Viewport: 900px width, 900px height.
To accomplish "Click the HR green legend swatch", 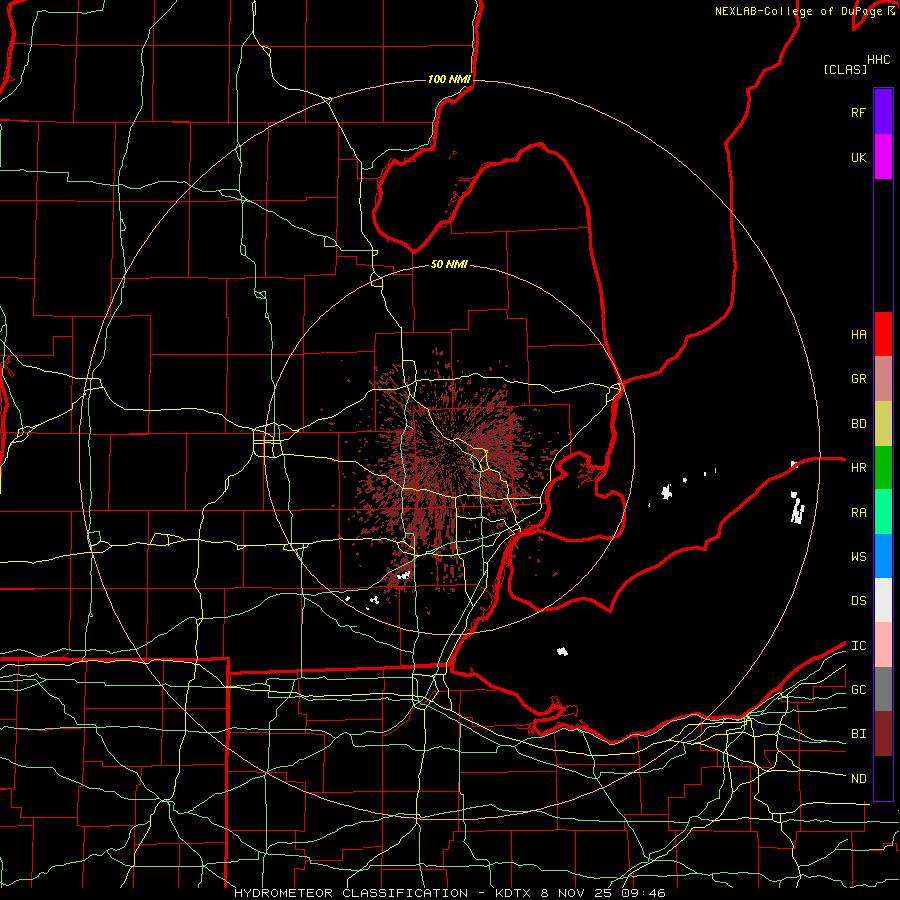I will (883, 468).
